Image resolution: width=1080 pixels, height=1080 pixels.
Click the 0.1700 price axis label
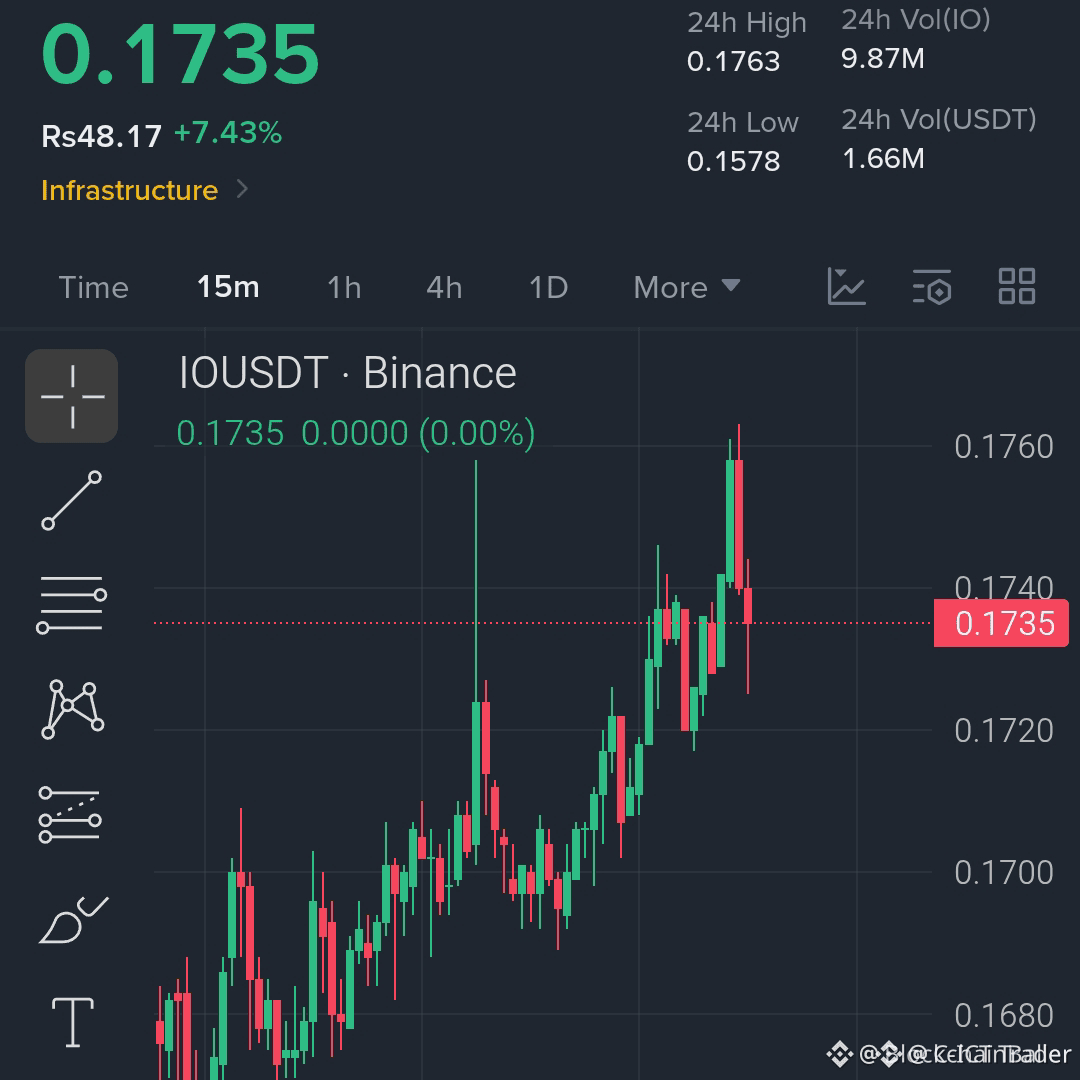point(1004,872)
